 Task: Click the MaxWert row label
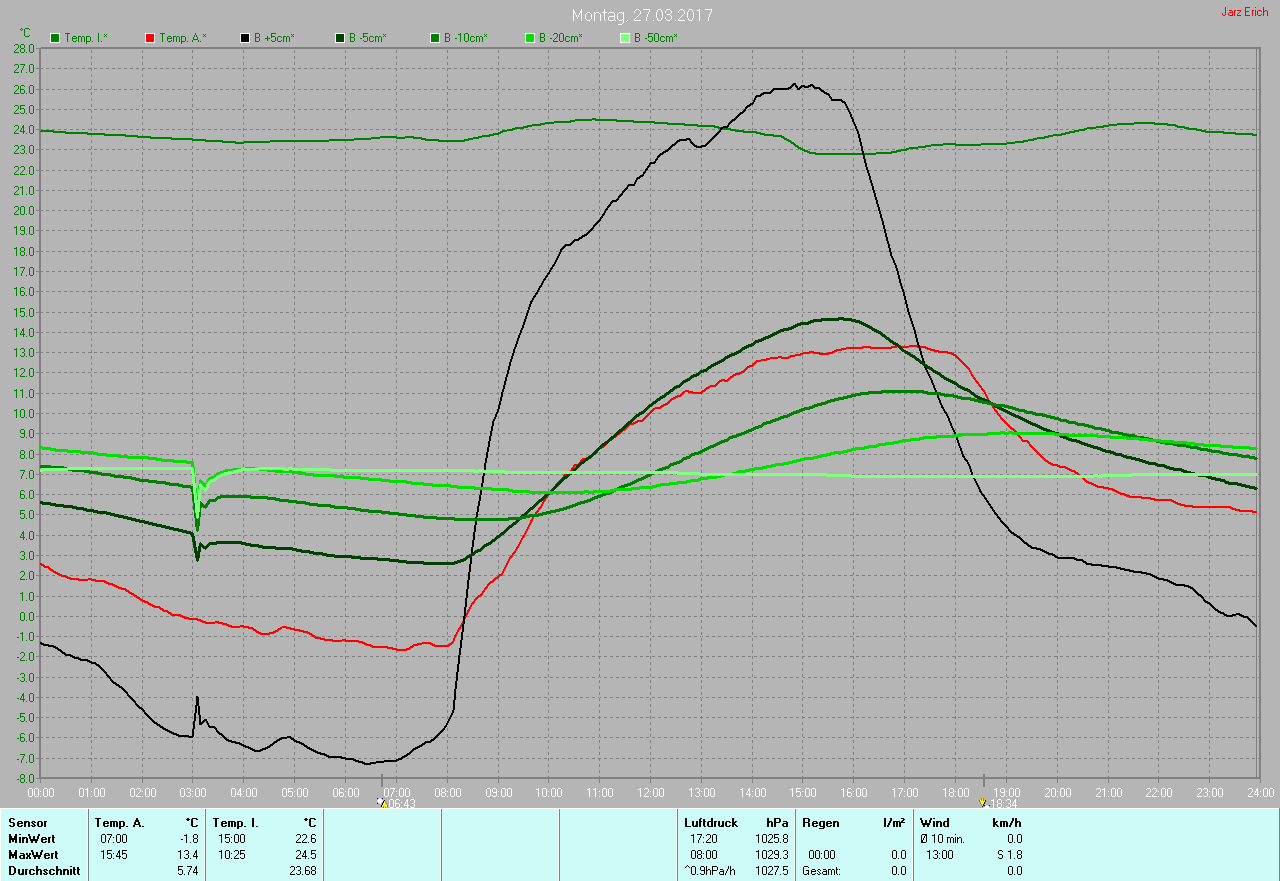point(31,855)
